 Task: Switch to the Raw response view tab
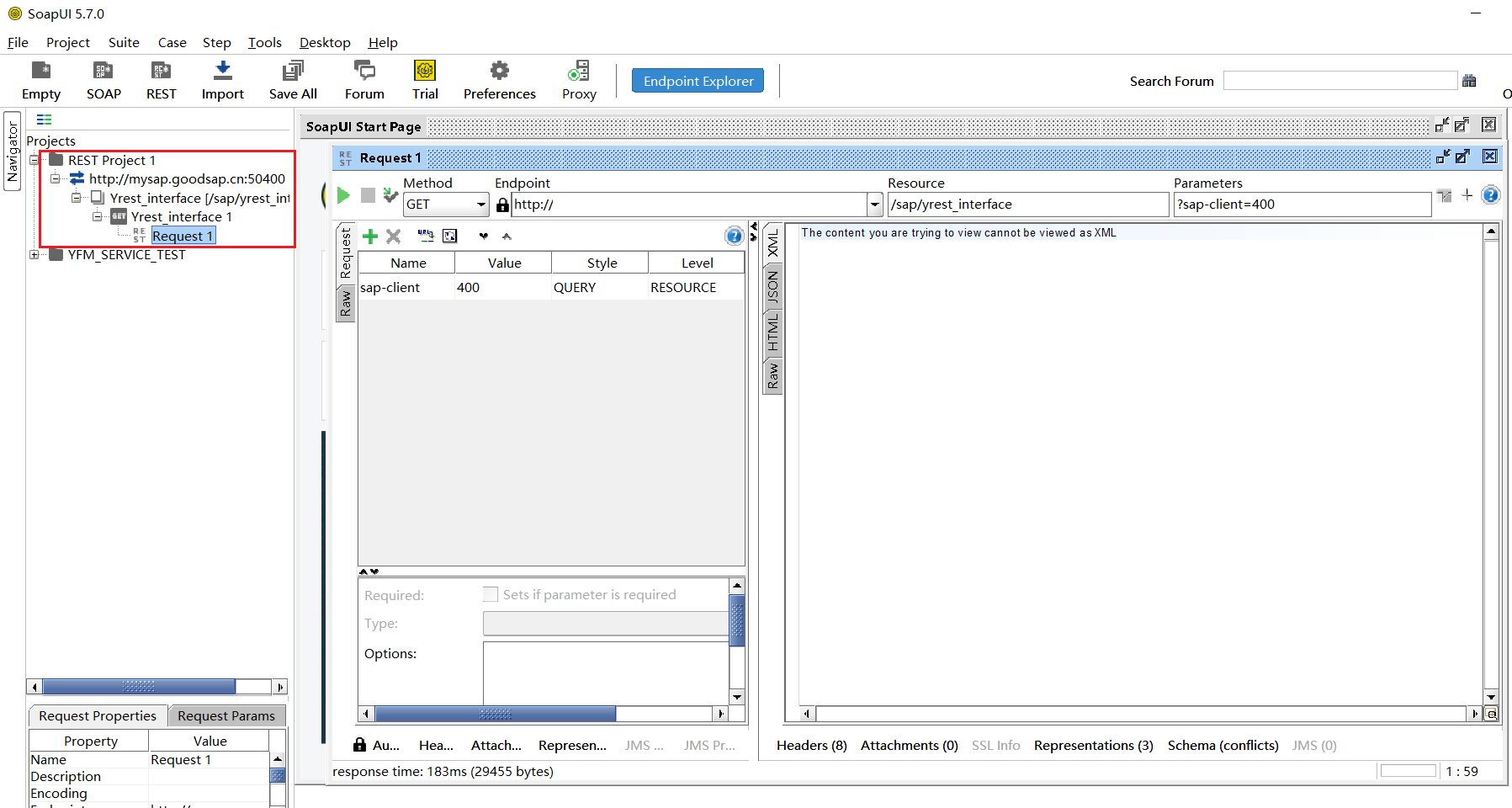coord(772,376)
